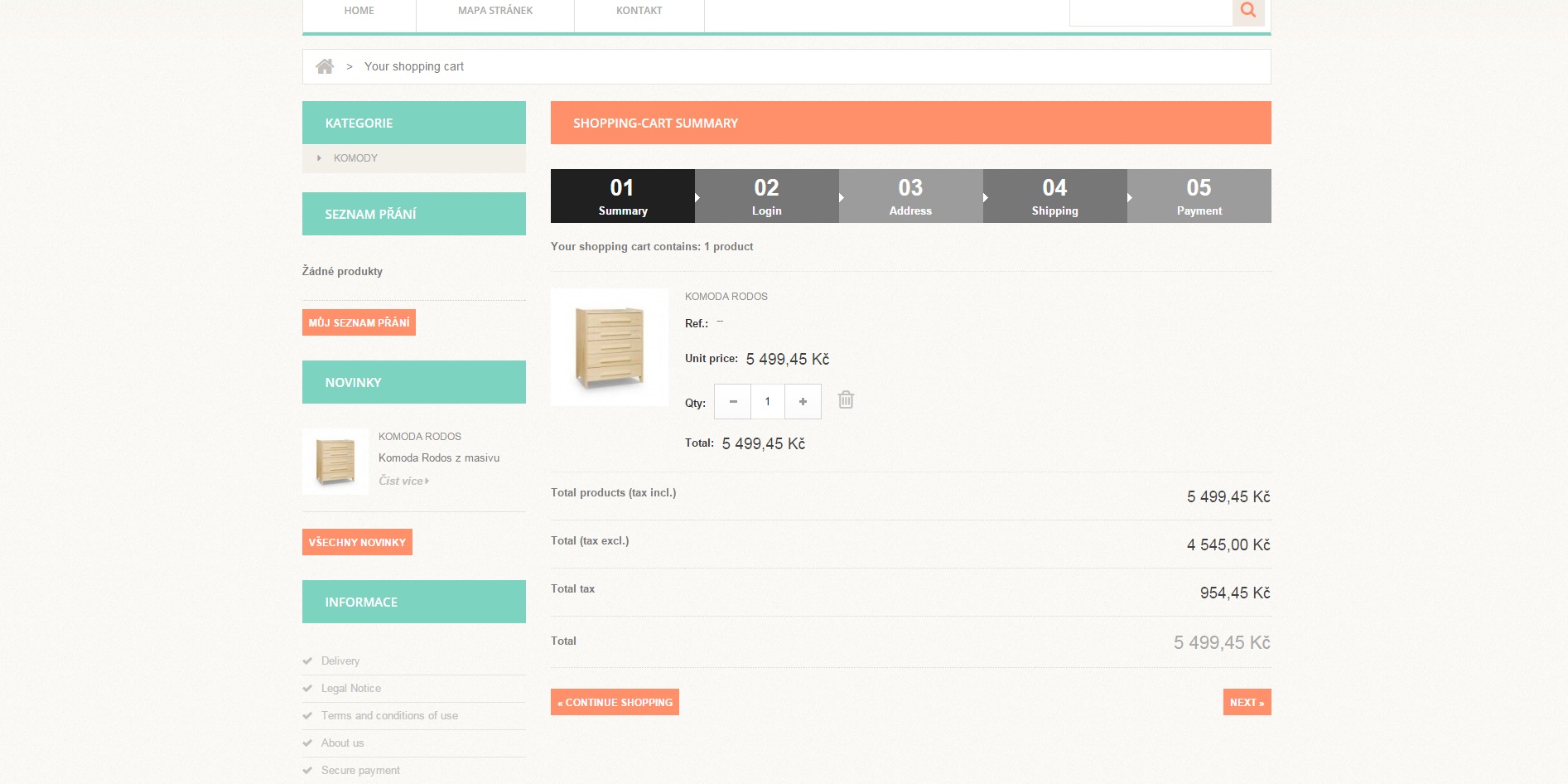Click the KATEGORIE block header
This screenshot has height=784, width=1568.
click(x=414, y=123)
